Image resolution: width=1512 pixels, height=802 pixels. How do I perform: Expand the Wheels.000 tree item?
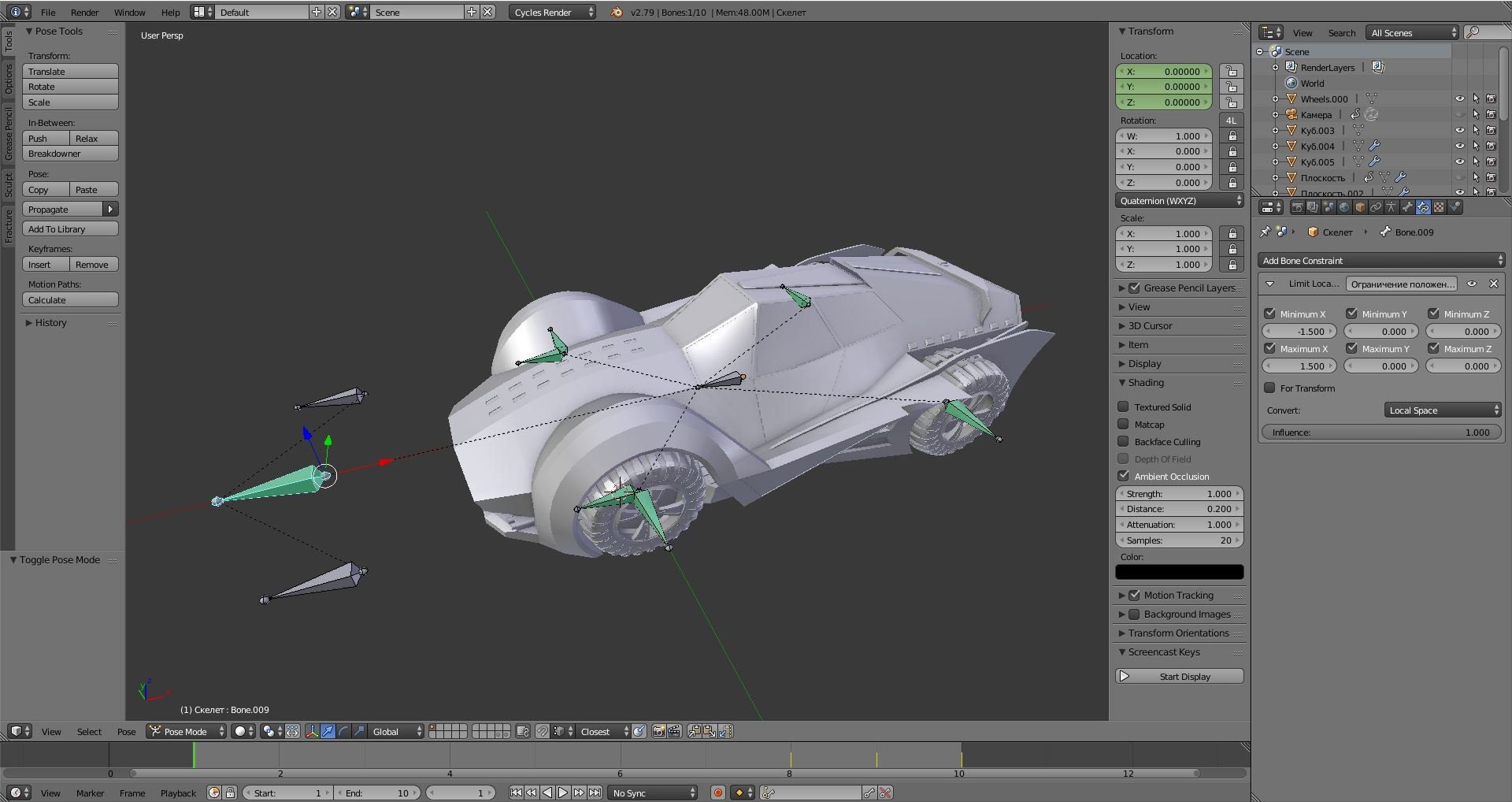pos(1275,98)
